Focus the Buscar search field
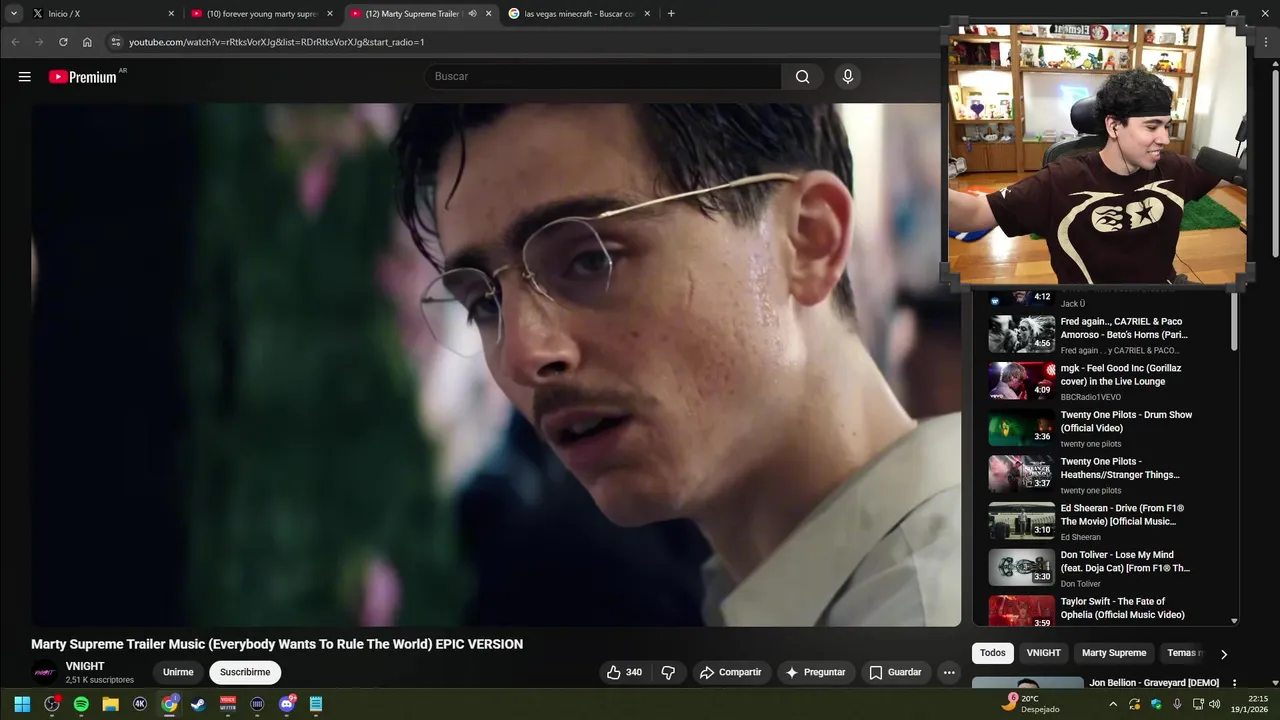The width and height of the screenshot is (1280, 720). [x=603, y=77]
